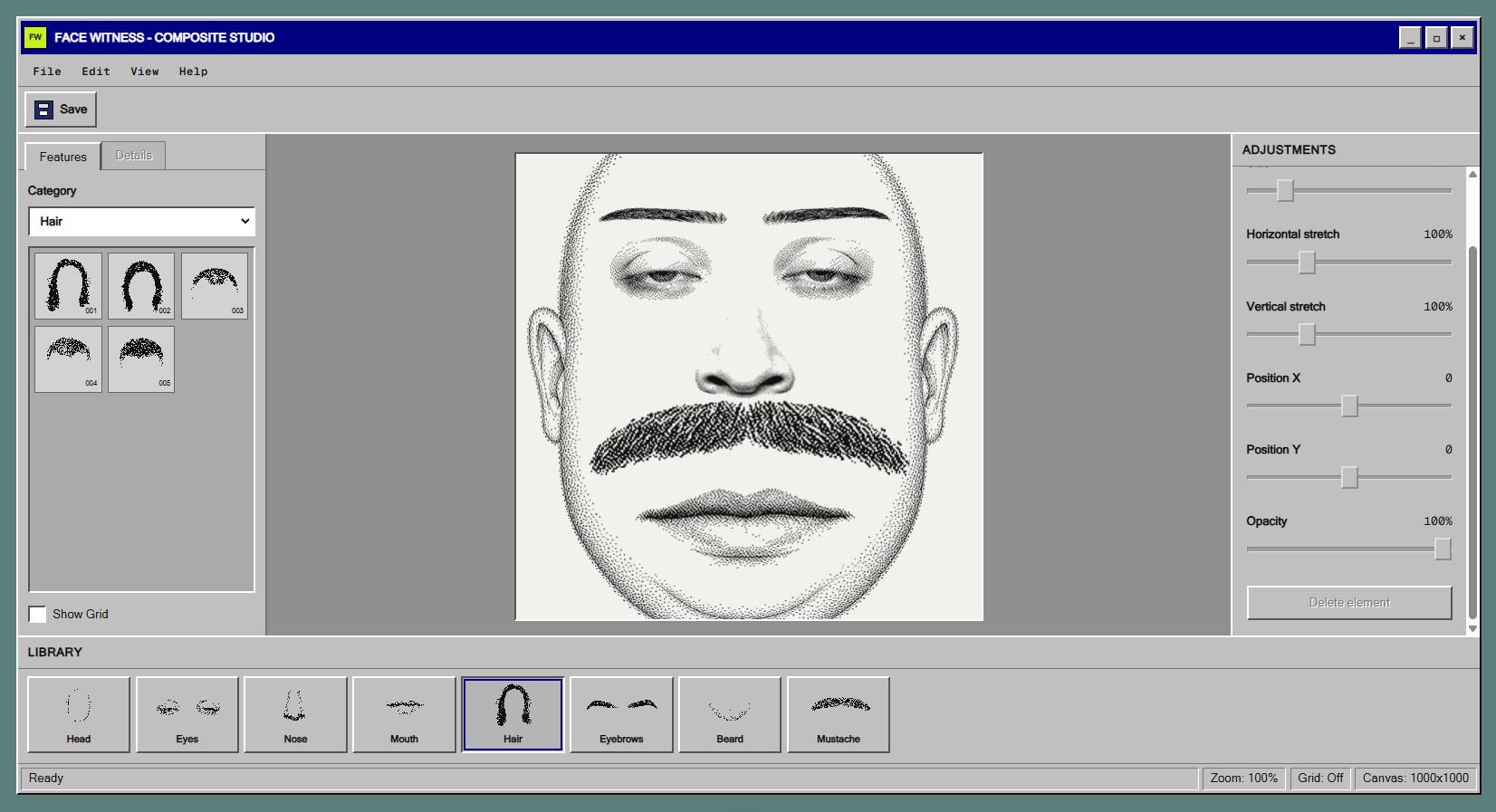Click the Zoom: 100% status entry

click(x=1244, y=779)
